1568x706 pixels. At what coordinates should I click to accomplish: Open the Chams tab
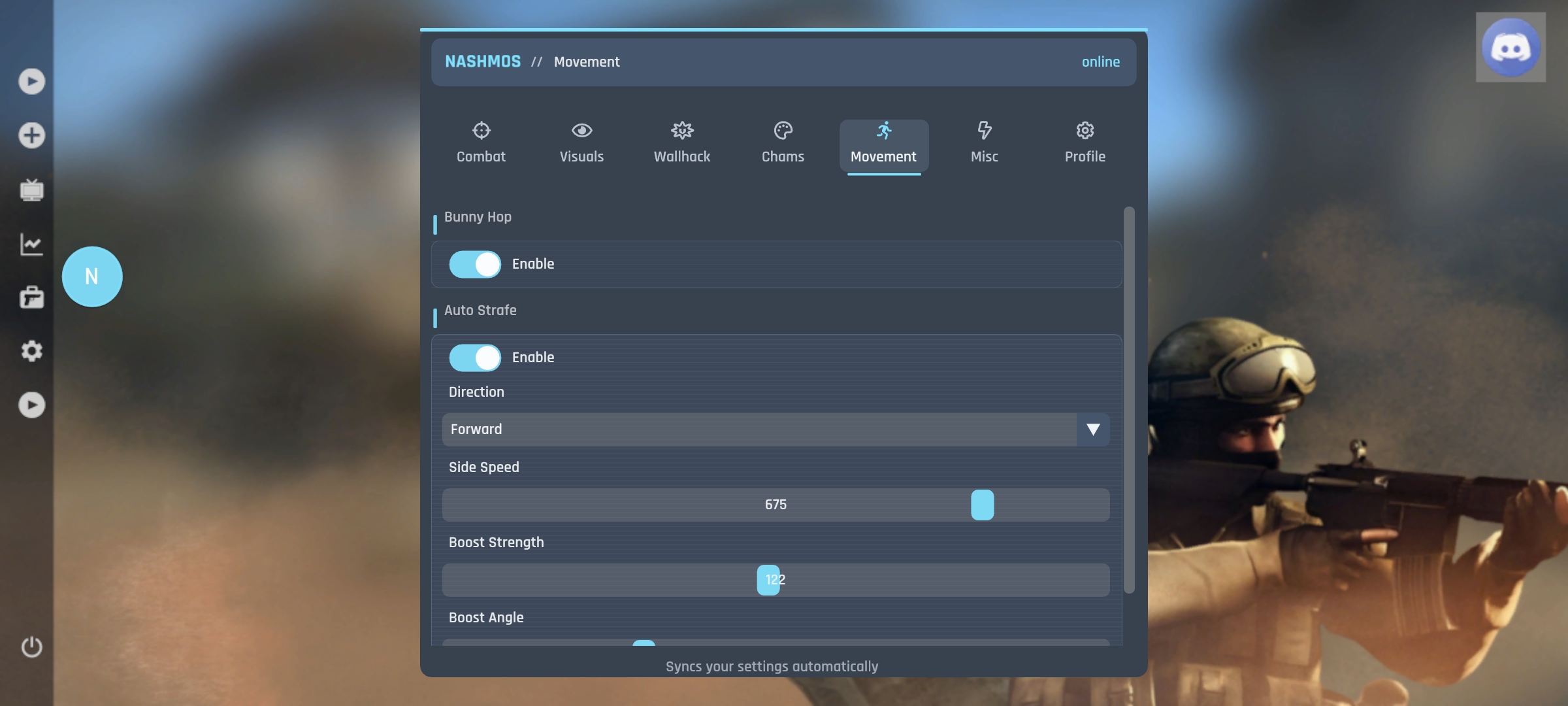[x=783, y=144]
